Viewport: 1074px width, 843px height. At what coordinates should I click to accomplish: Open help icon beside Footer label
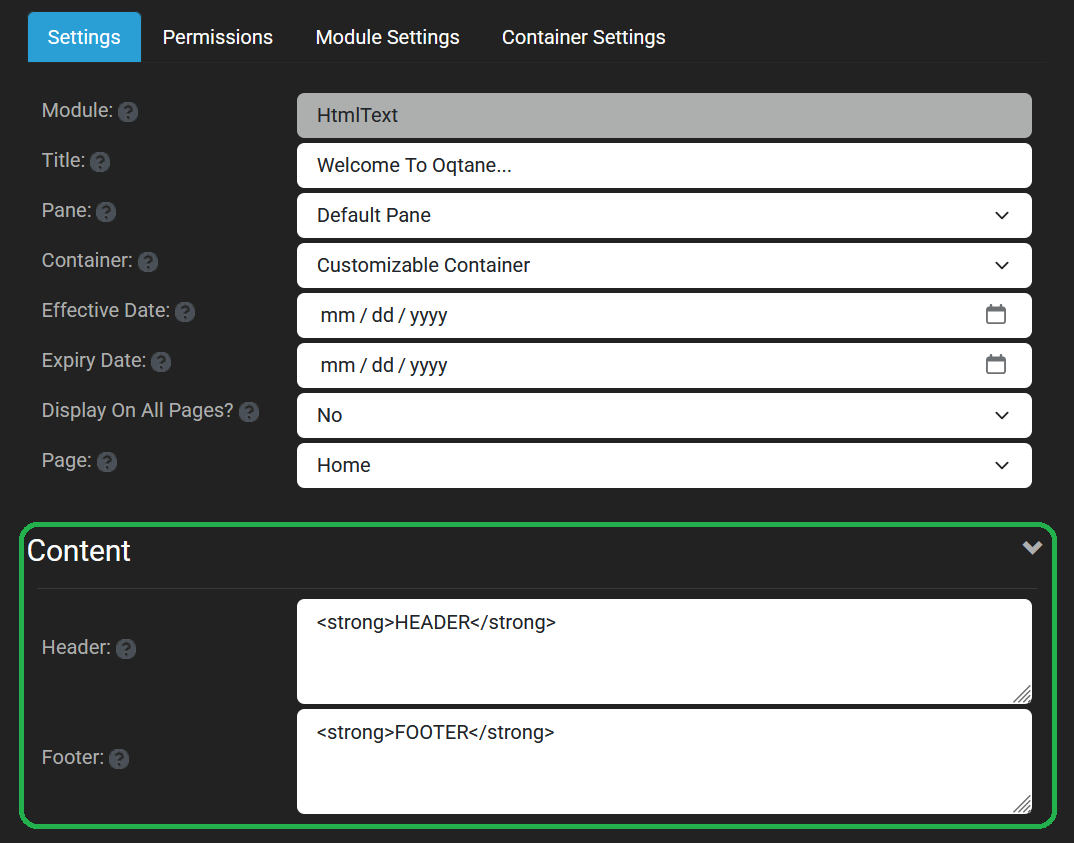[119, 759]
